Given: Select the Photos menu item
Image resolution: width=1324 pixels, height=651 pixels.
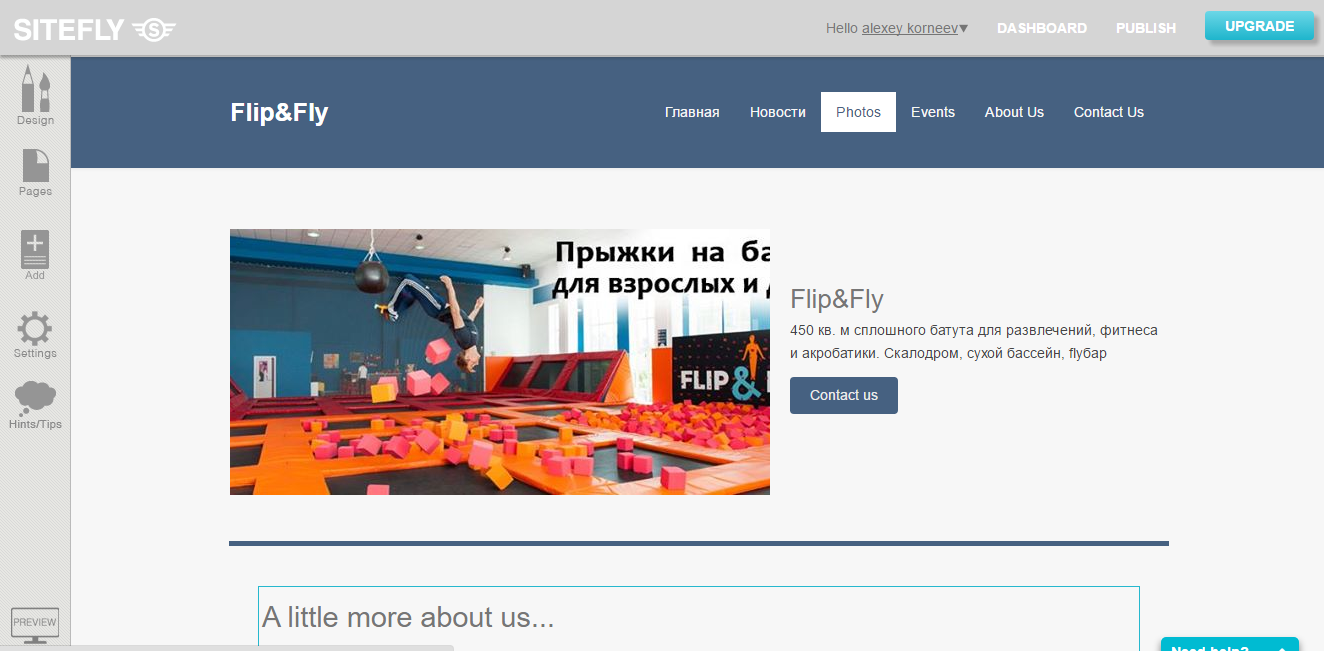Looking at the screenshot, I should (858, 112).
